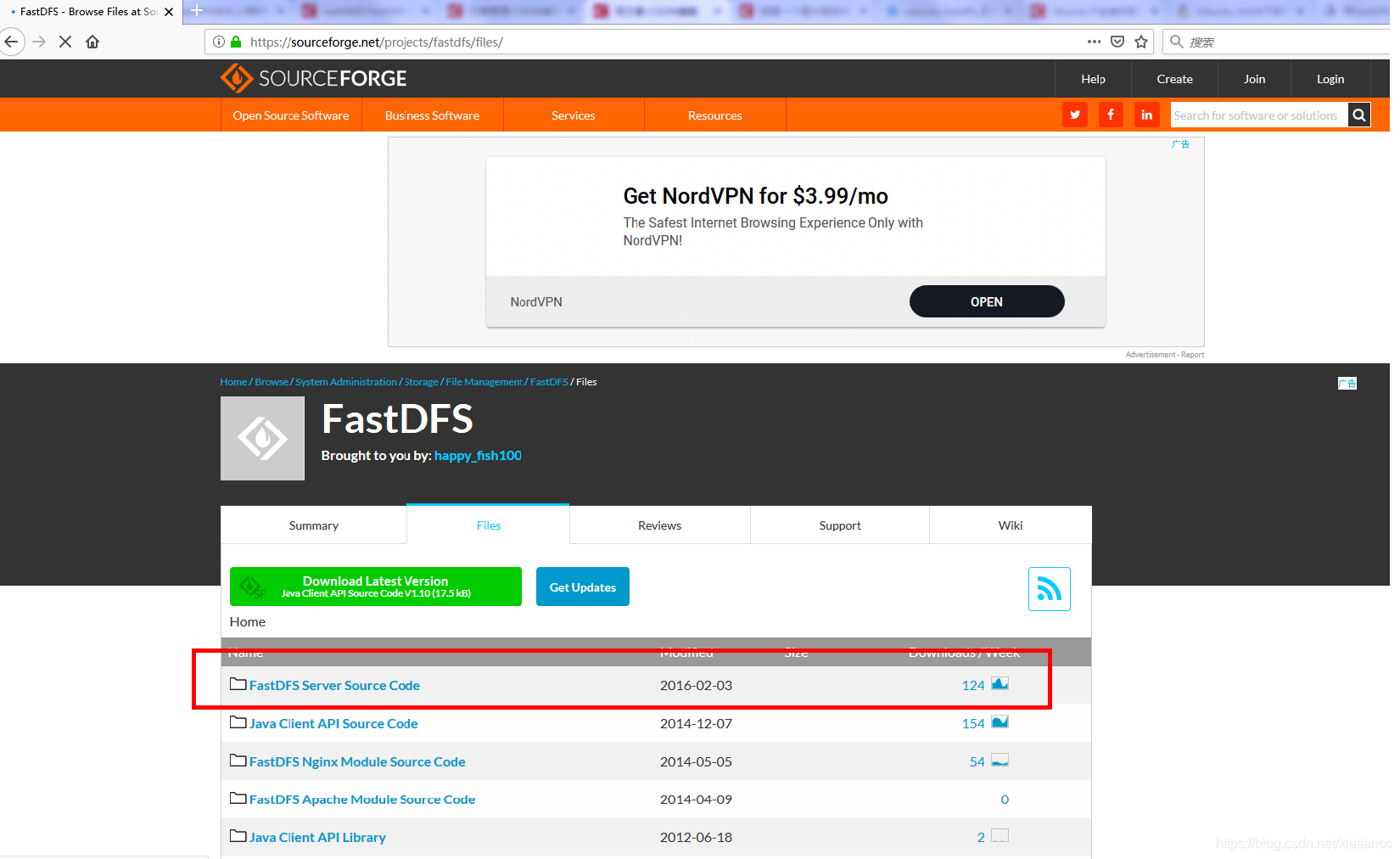Open the Wiki tab
This screenshot has height=859, width=1400.
click(x=1010, y=525)
